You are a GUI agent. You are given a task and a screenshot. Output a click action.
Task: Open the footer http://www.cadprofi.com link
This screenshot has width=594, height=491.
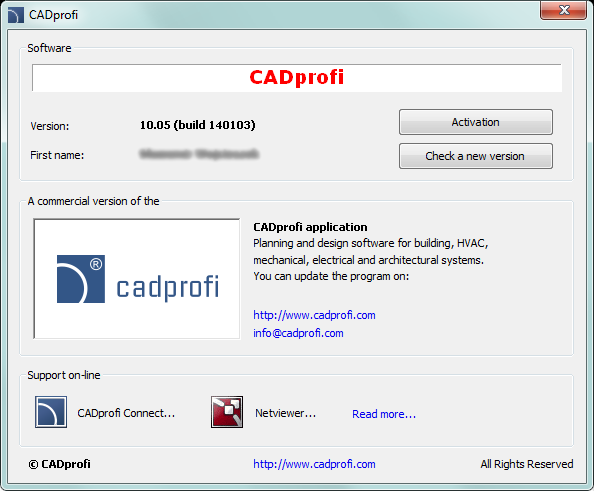click(314, 464)
